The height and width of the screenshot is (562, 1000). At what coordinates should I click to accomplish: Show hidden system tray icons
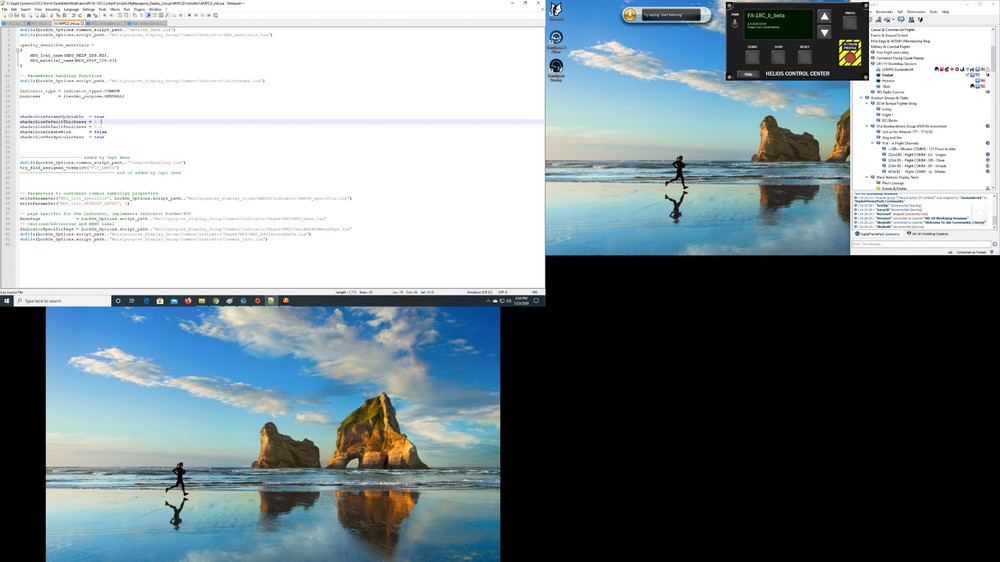(x=488, y=301)
